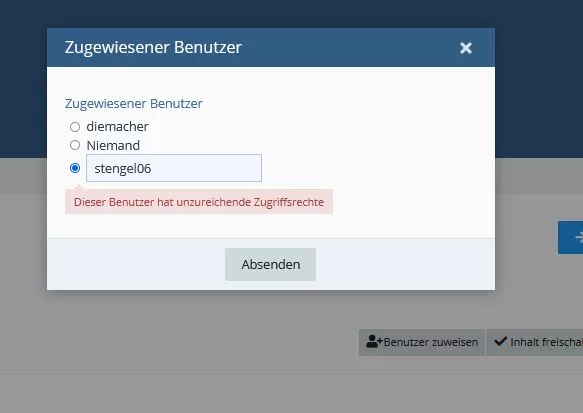Click the selected radio beside stengel06 field
Screen dimensions: 583x413
[x=75, y=168]
